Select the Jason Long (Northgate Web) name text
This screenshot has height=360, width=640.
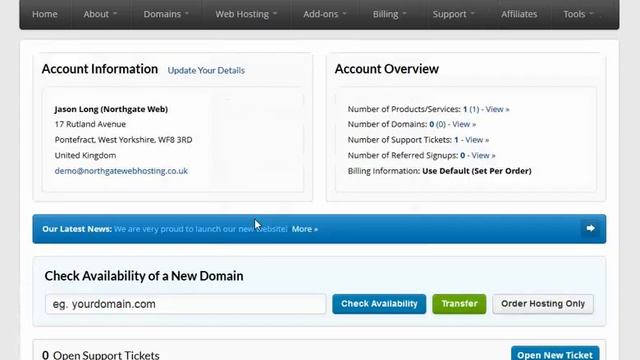[111, 109]
